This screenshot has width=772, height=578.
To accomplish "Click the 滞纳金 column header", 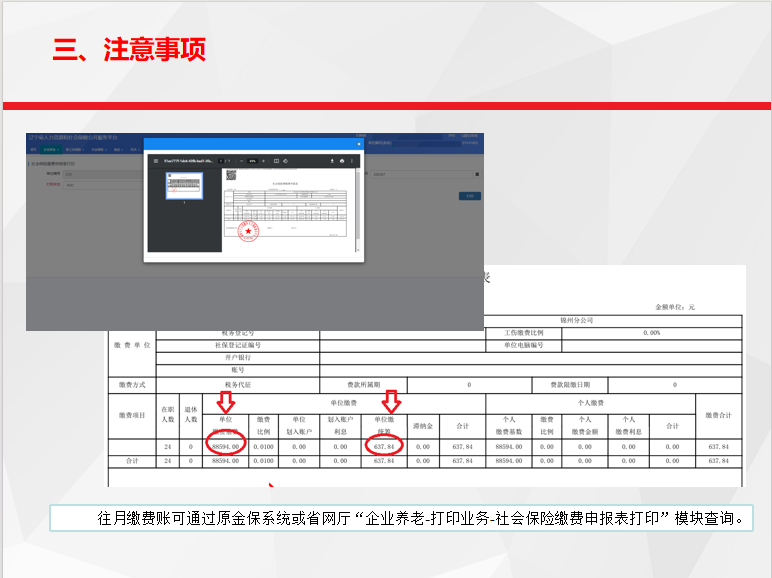I will [x=423, y=426].
